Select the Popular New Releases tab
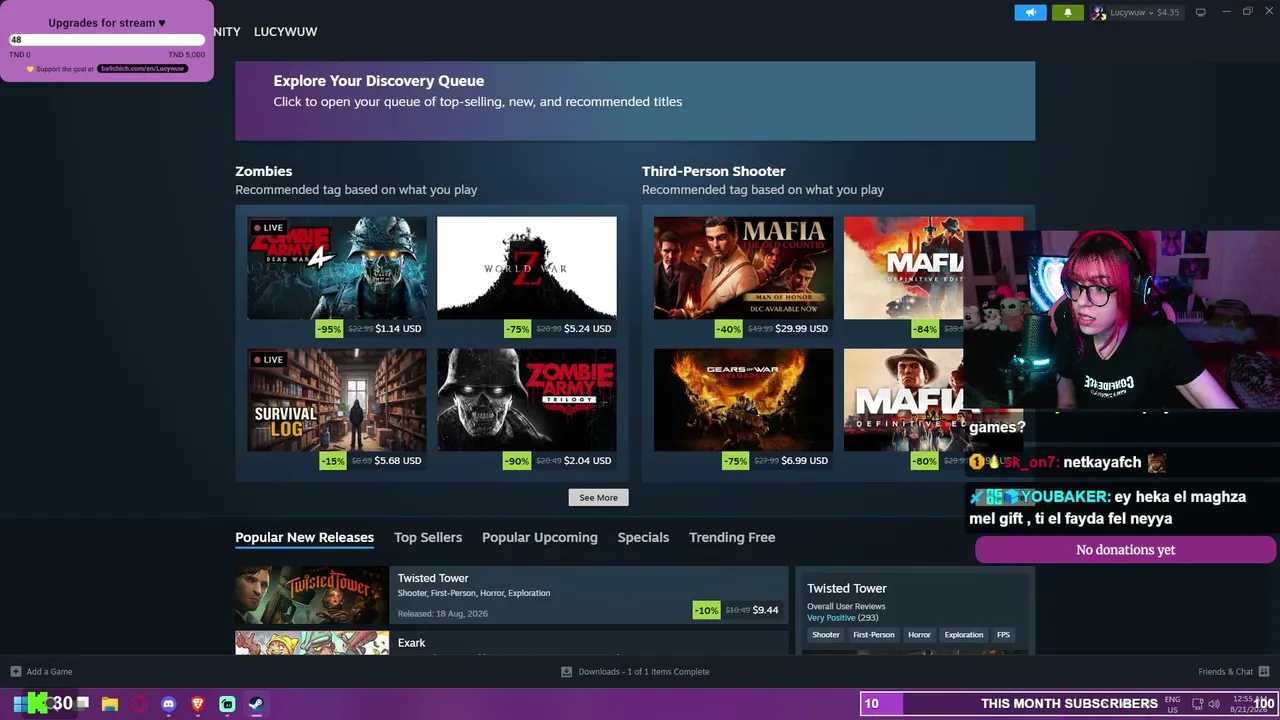Image resolution: width=1280 pixels, height=720 pixels. click(x=305, y=538)
